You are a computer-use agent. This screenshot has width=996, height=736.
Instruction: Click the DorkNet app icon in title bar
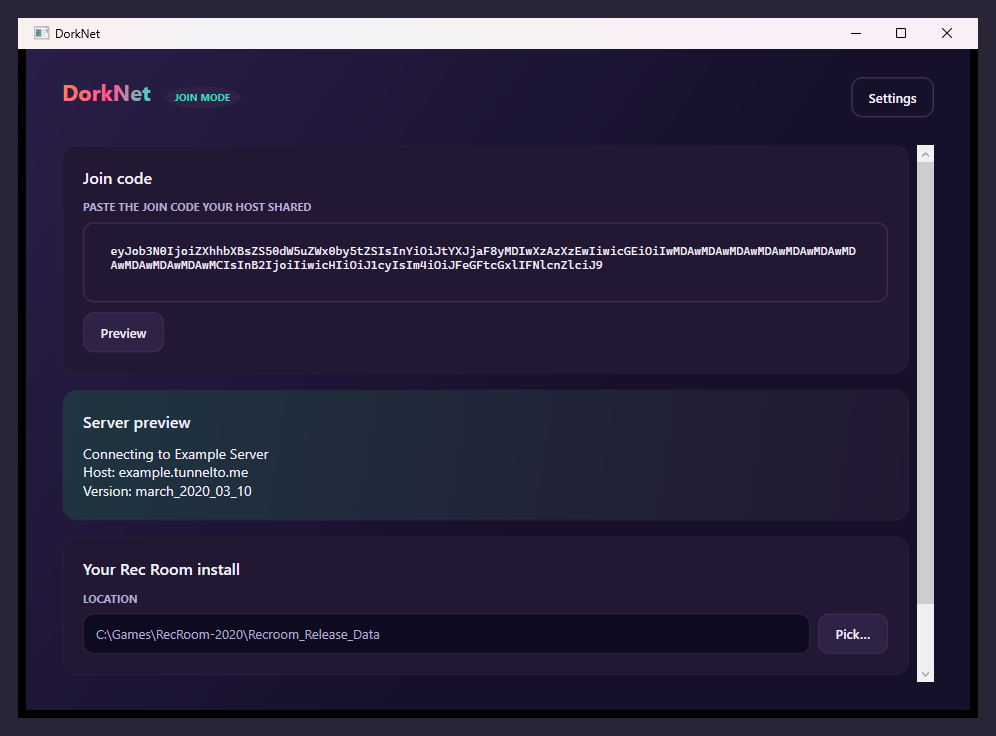pos(41,34)
